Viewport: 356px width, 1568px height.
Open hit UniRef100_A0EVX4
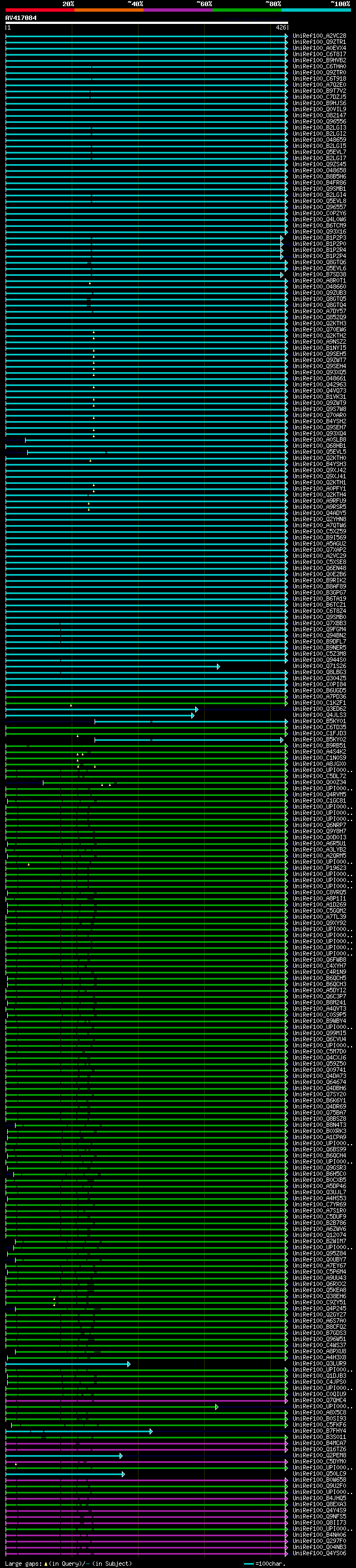point(319,48)
